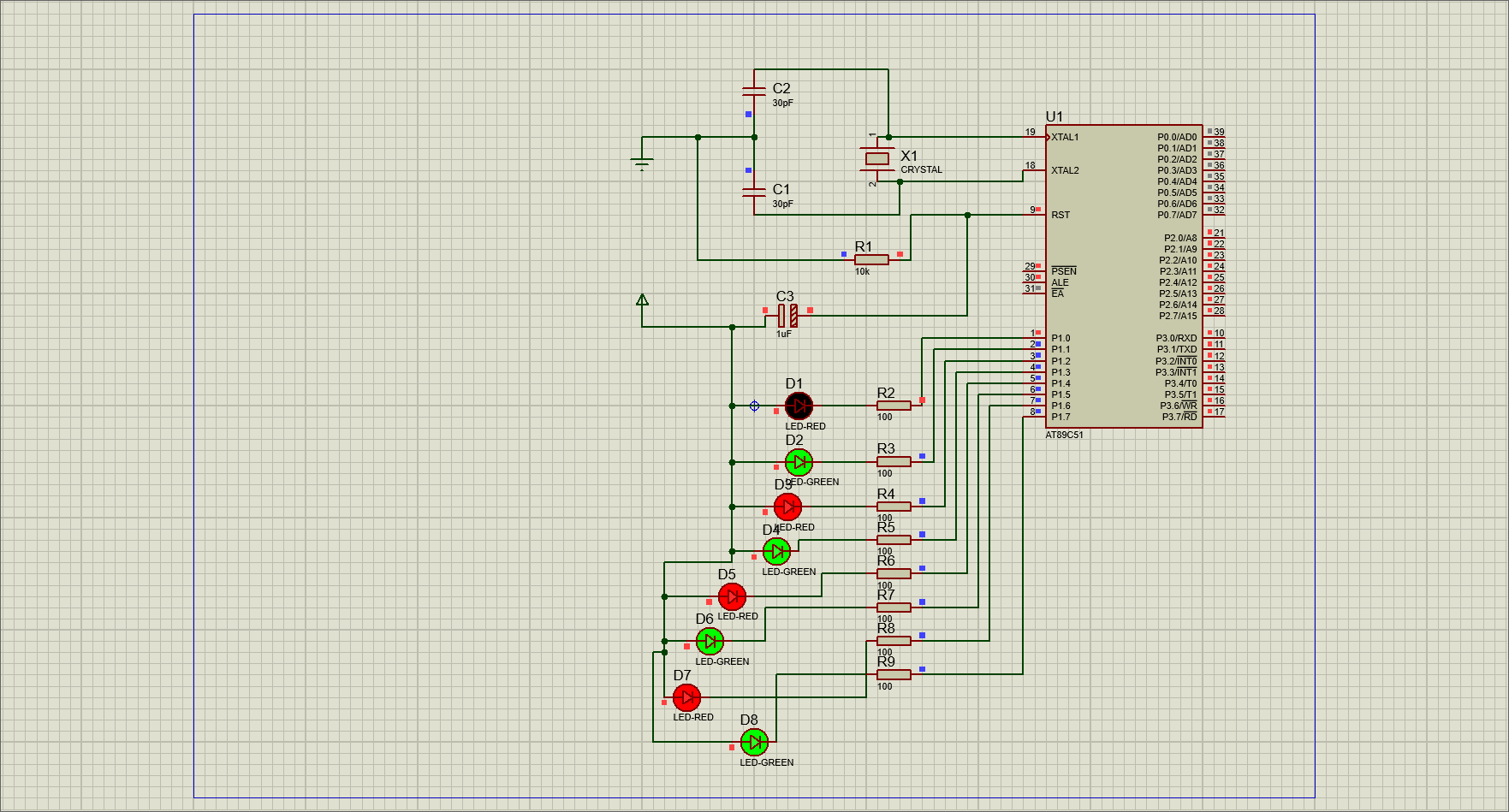Click the U1 reference label
Screen dimensions: 1509x812
pyautogui.click(x=1054, y=116)
